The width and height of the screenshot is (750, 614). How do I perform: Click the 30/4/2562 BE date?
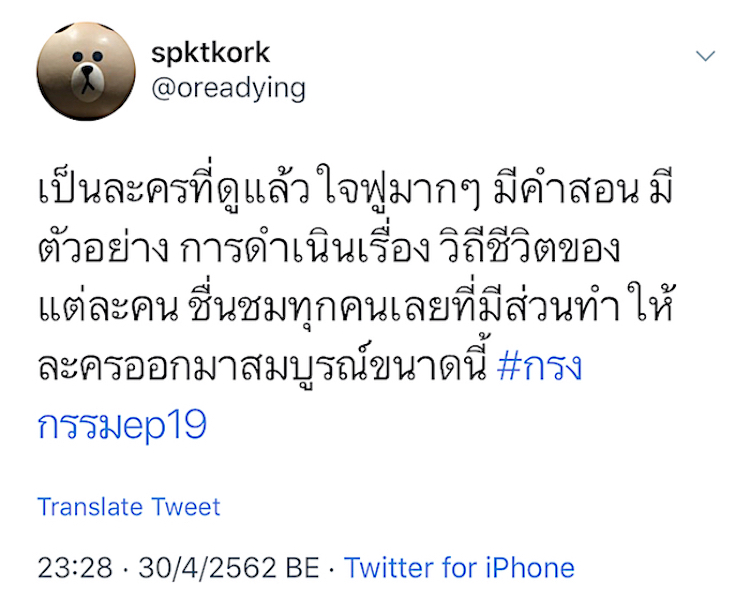(x=229, y=568)
